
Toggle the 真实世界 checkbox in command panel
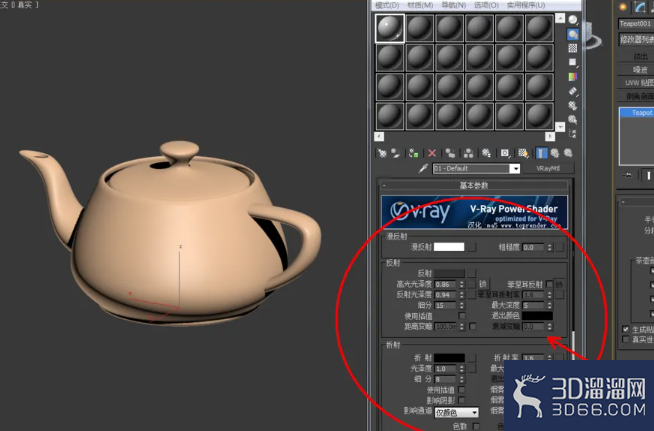pos(625,339)
